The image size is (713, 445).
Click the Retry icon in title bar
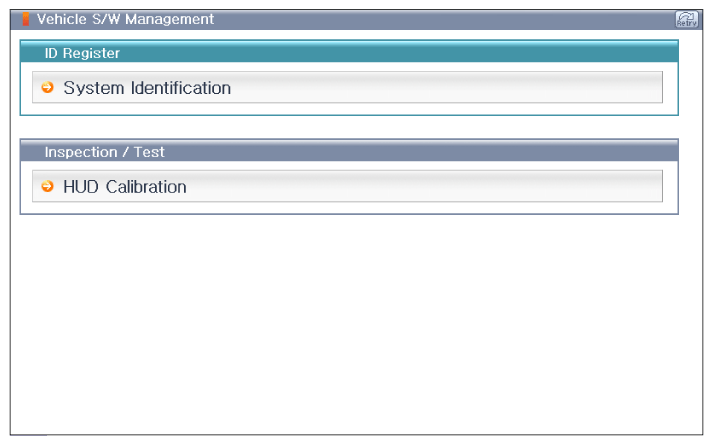pos(687,20)
